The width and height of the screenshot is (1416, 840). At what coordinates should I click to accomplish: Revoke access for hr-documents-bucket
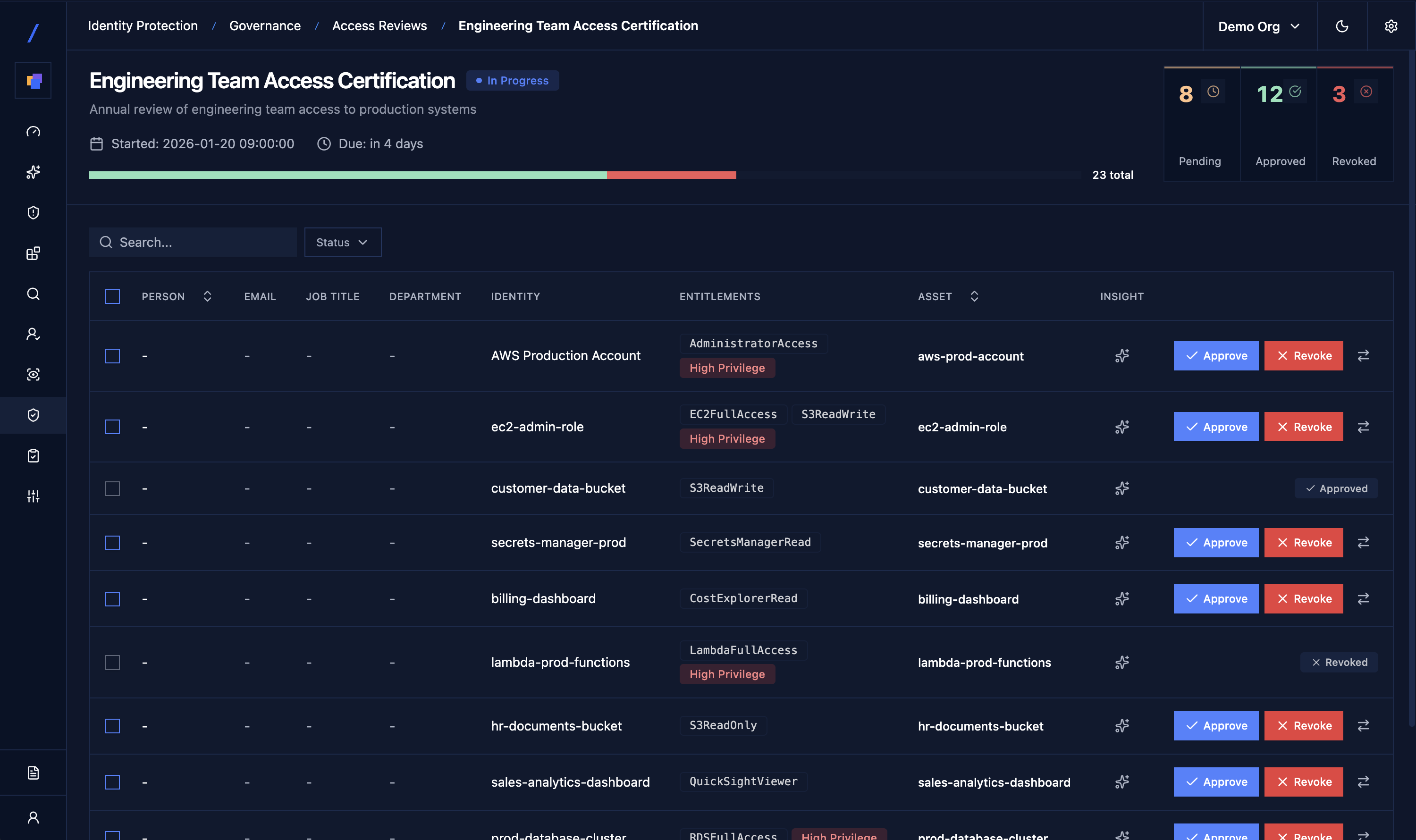coord(1303,725)
